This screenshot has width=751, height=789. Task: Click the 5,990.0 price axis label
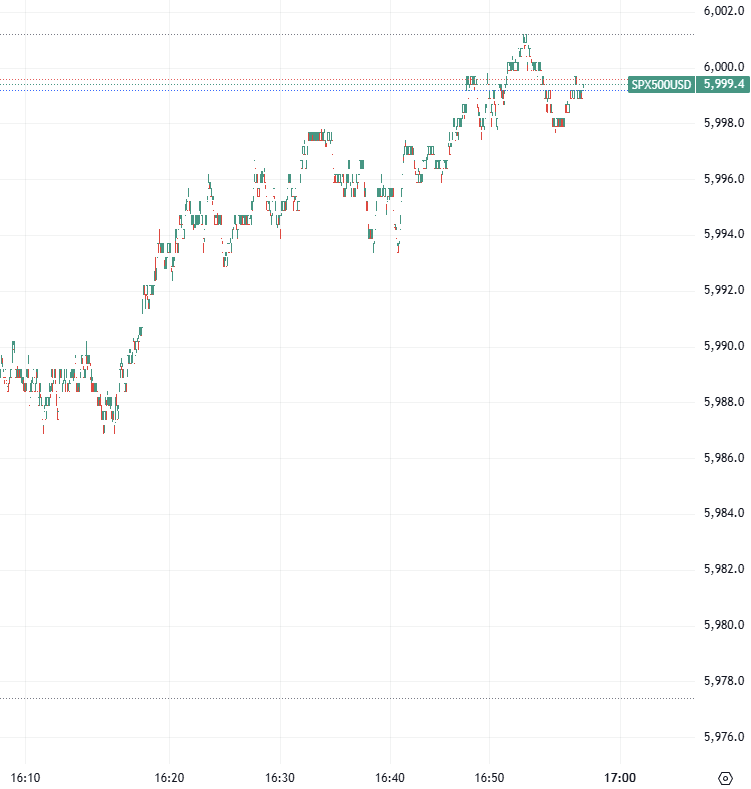coord(724,346)
